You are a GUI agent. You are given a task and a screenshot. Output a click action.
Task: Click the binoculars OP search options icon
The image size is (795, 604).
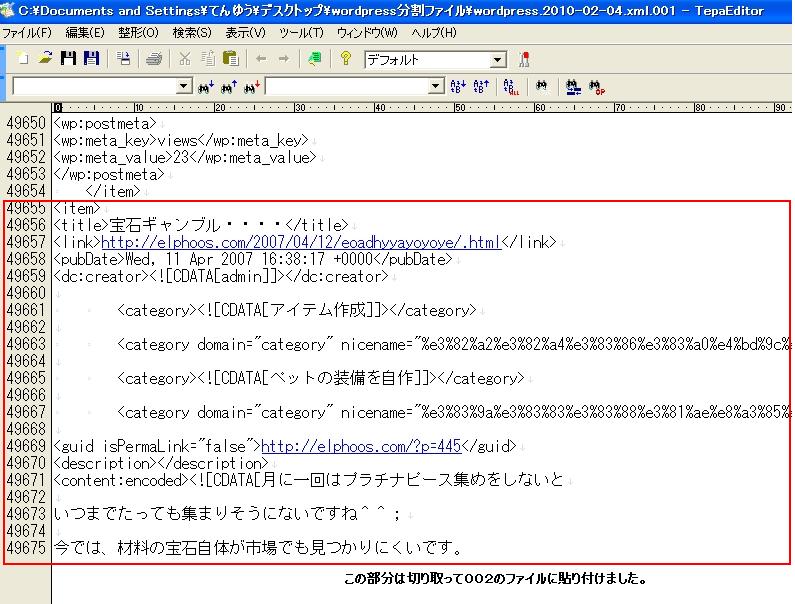tap(597, 87)
